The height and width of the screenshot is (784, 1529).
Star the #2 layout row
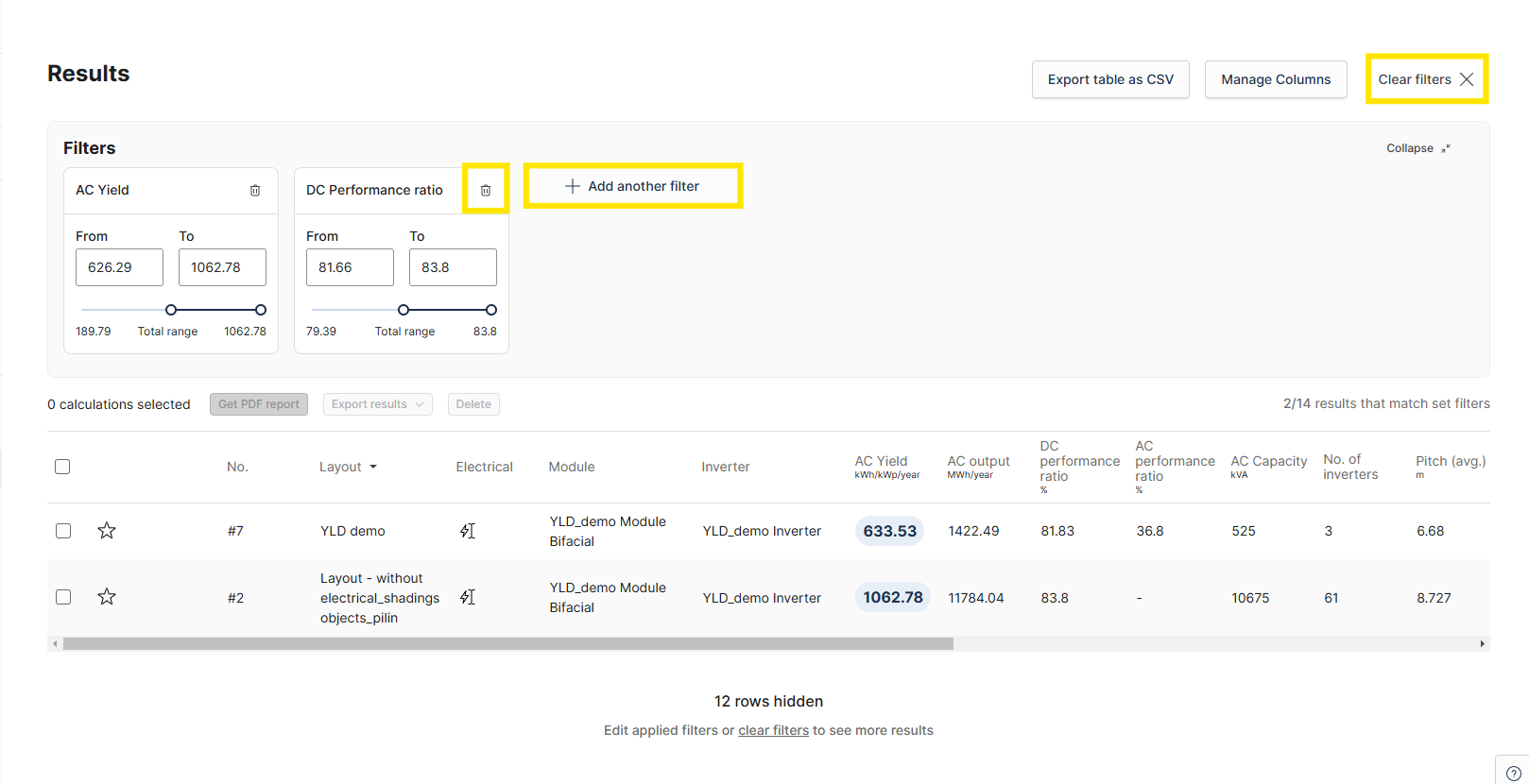click(x=107, y=597)
